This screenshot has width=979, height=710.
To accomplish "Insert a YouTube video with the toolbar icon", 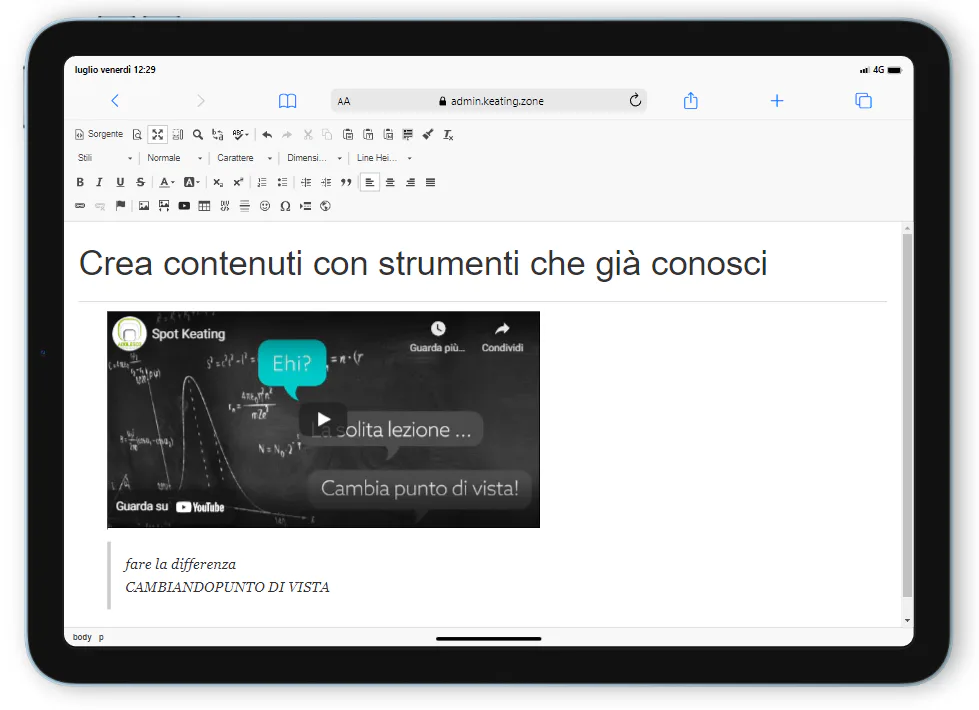I will tap(184, 206).
